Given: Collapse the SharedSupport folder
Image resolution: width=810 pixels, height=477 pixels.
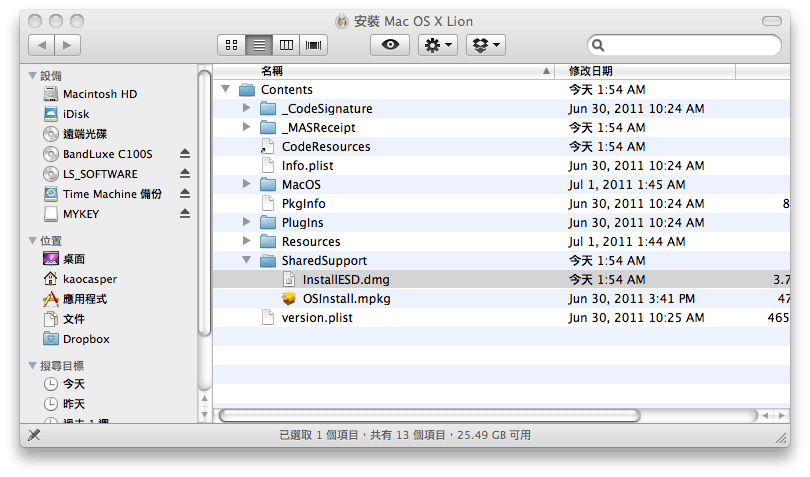Looking at the screenshot, I should (246, 260).
